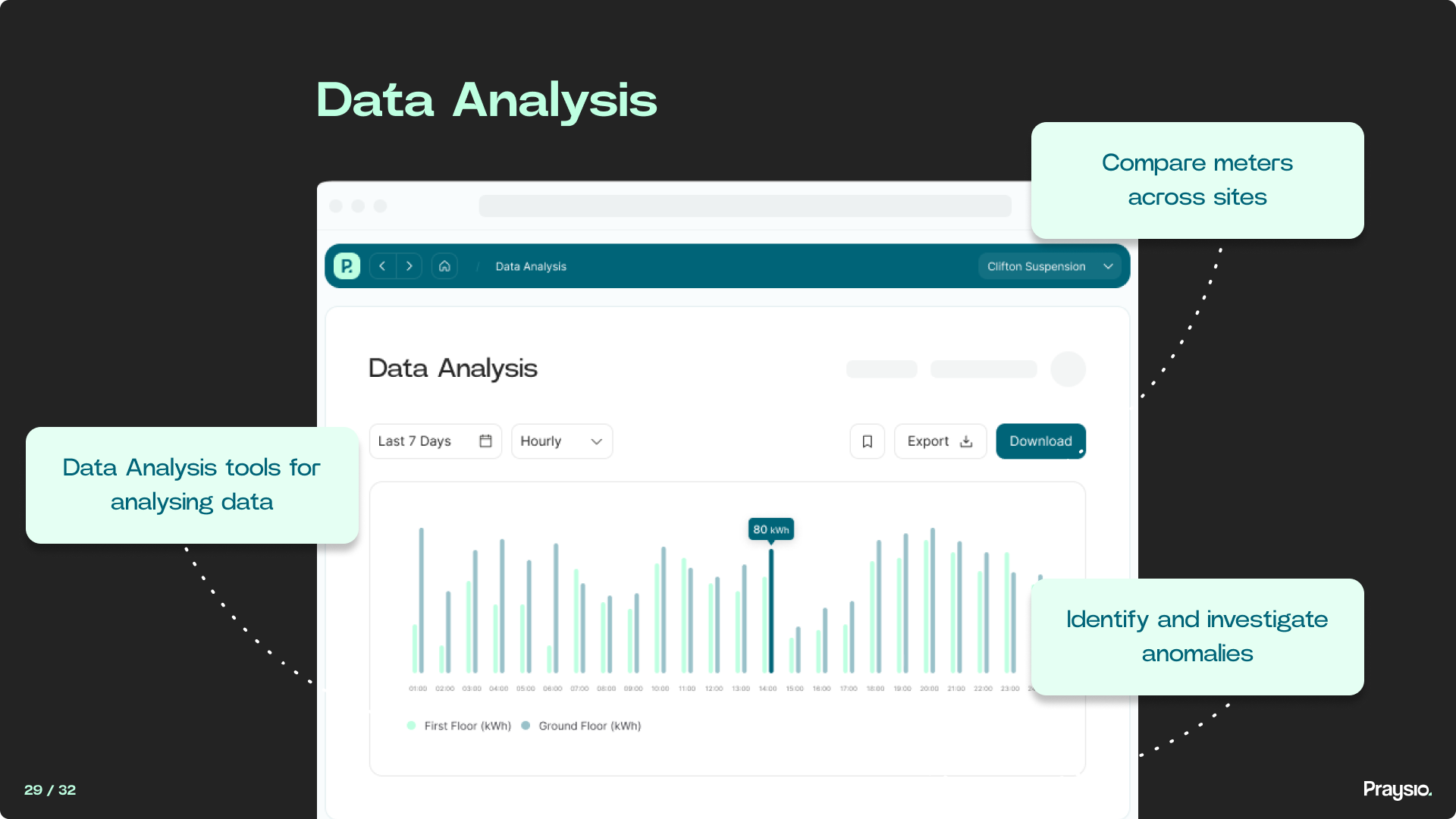Click the calendar icon in date picker
1456x819 pixels.
[485, 441]
